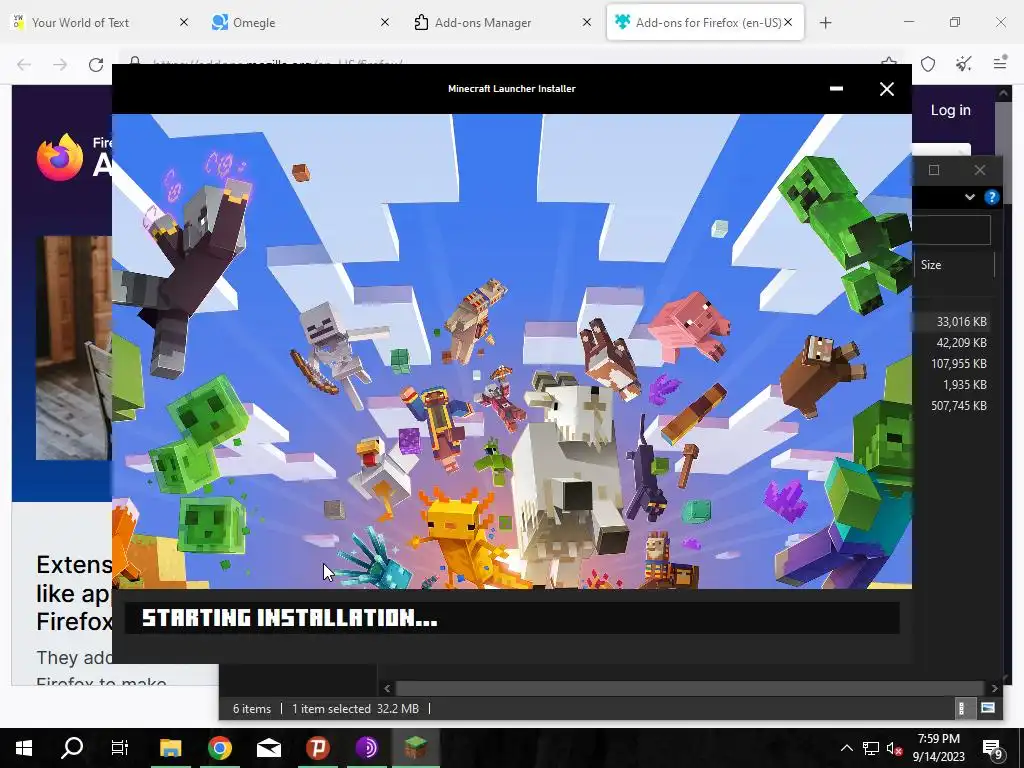Go back in Firefox history
The image size is (1024, 768).
coord(24,65)
